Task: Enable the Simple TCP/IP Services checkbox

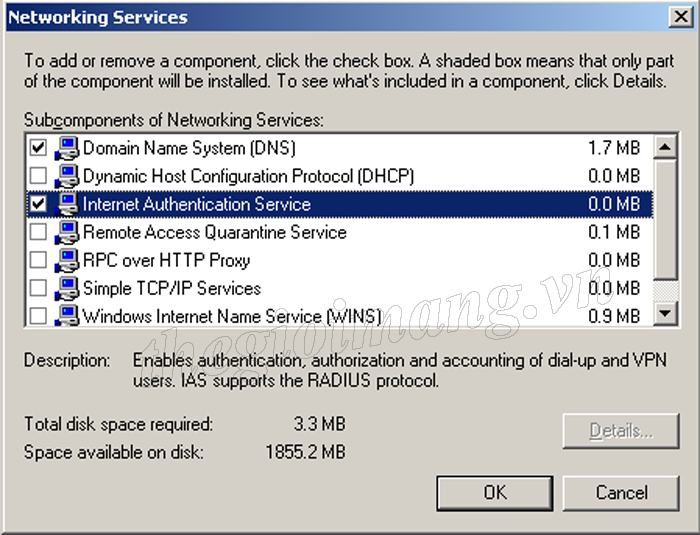Action: [38, 288]
